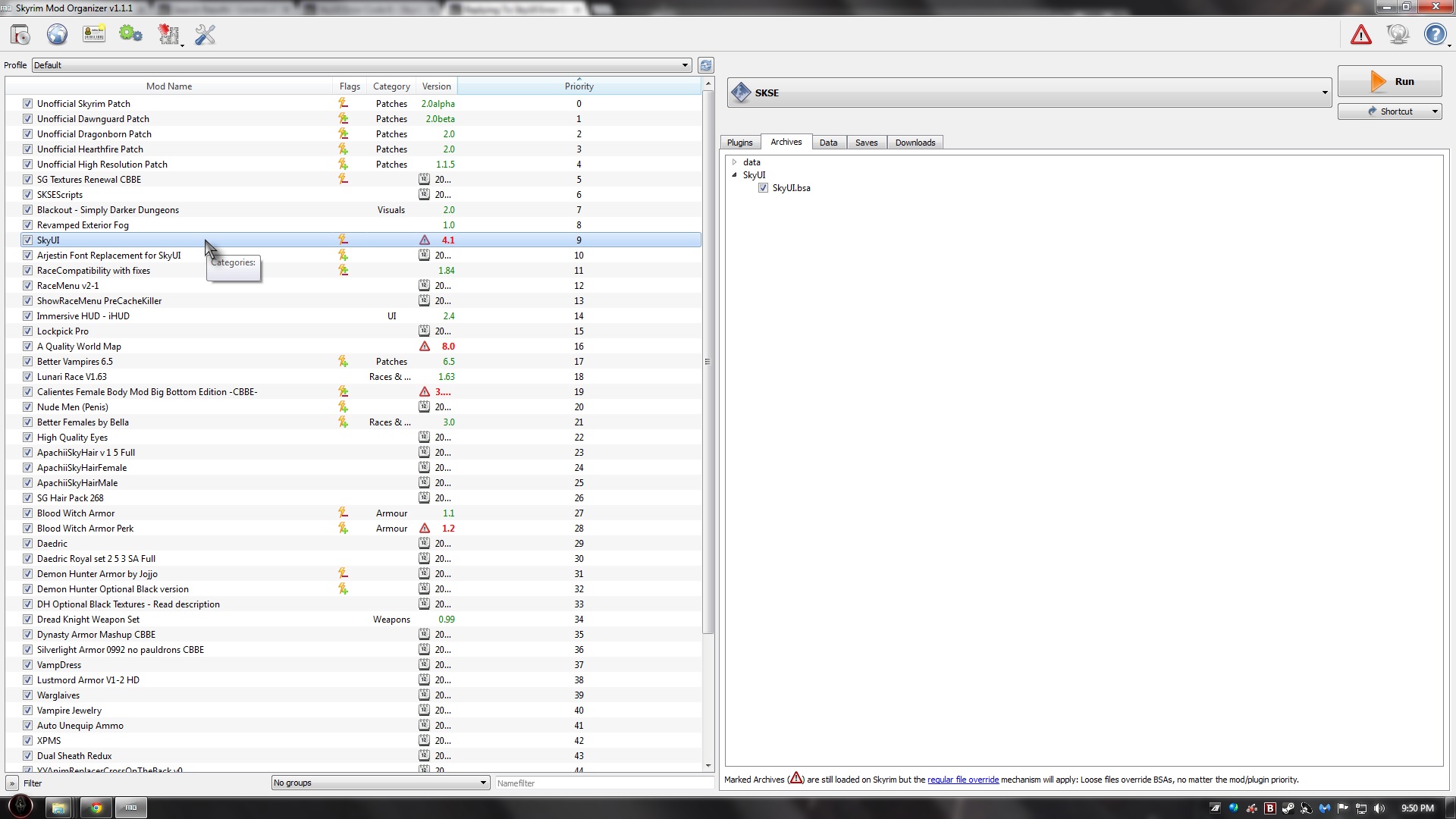Click the Steam icon in system tray
Viewport: 1456px width, 819px height.
point(1288,808)
